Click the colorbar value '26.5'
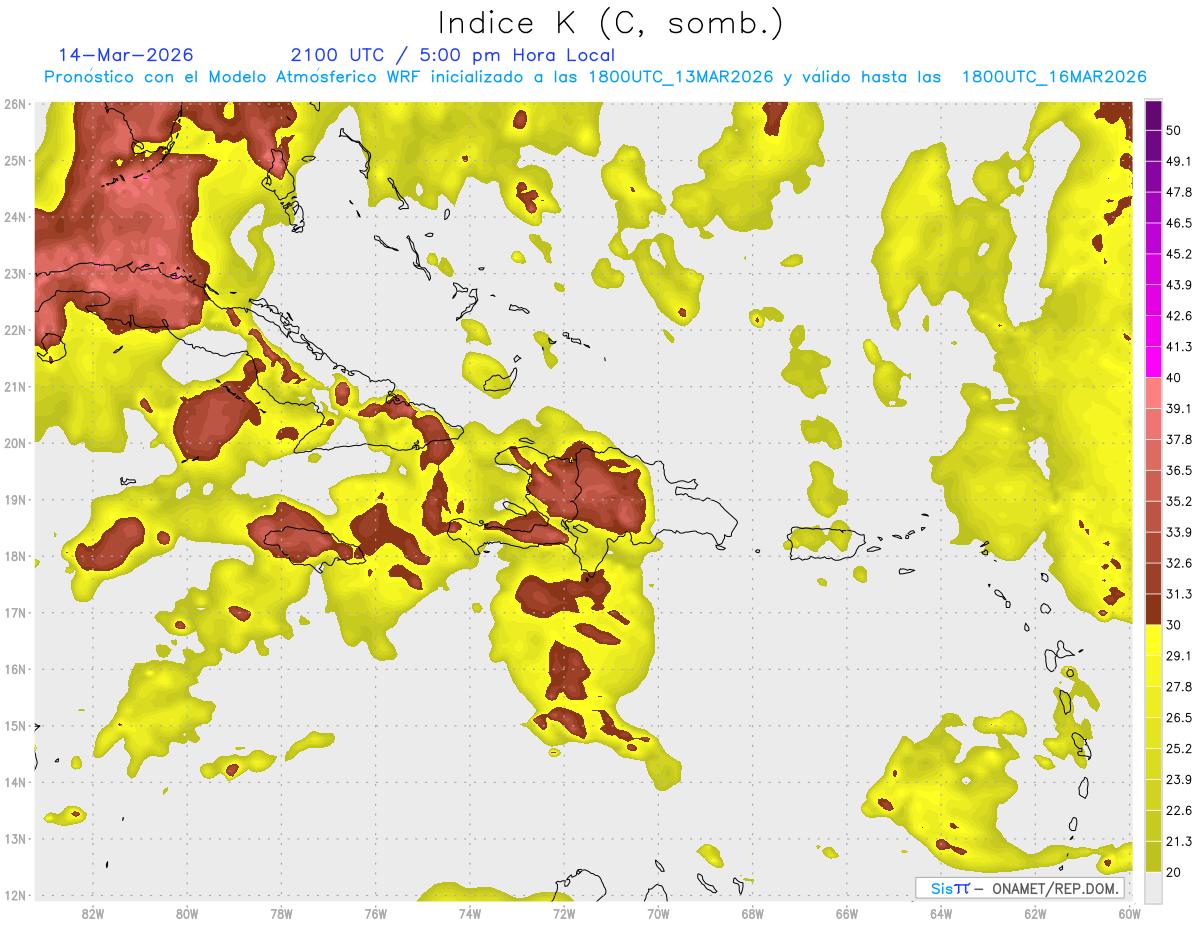Screen dimensions: 1200x927 1179,717
